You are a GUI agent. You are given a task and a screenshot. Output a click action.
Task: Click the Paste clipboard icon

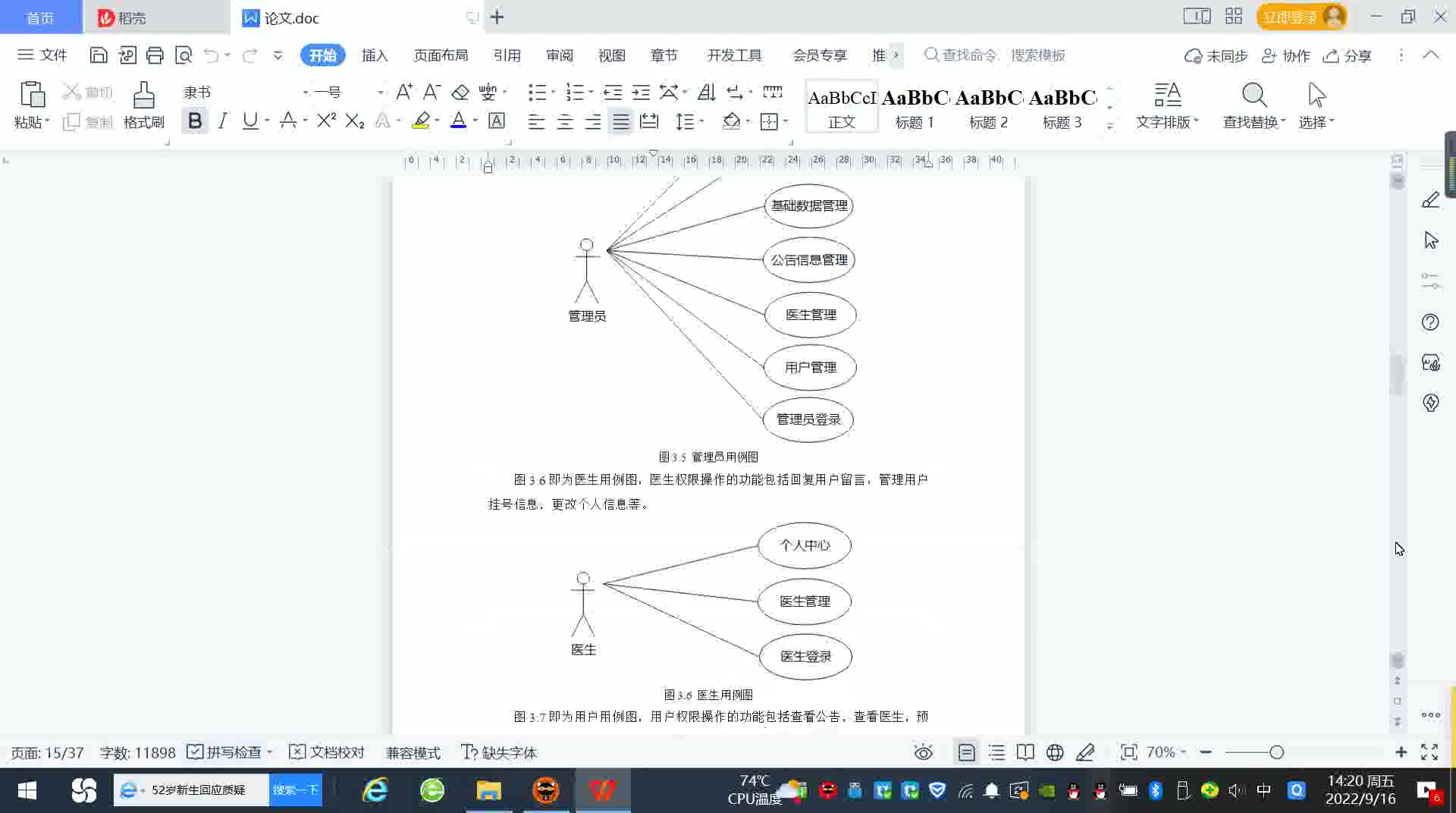point(32,95)
